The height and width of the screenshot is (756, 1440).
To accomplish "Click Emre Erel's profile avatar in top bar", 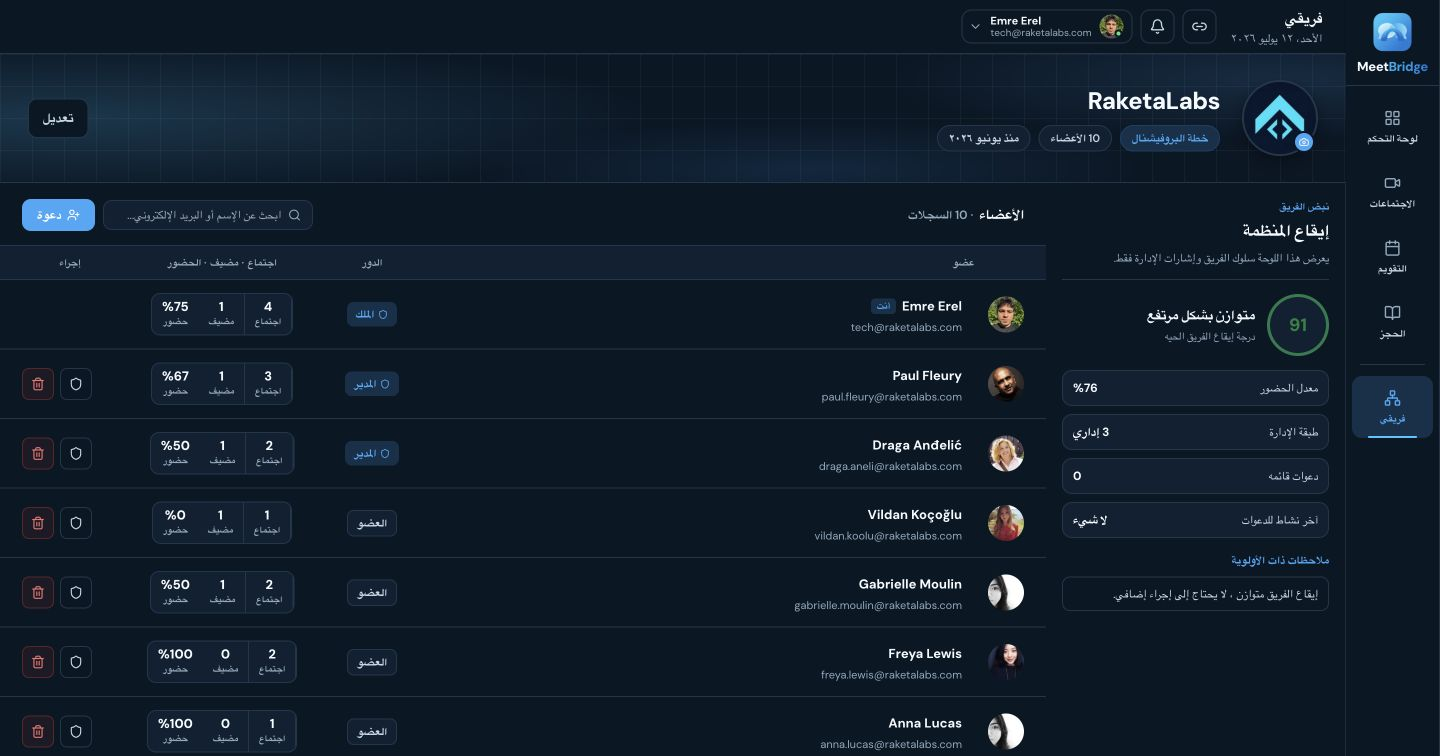I will pyautogui.click(x=1111, y=27).
